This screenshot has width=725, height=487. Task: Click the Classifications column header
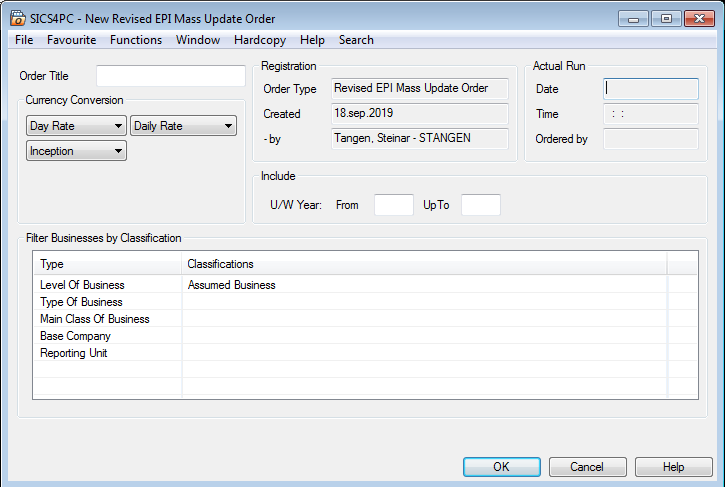(x=424, y=264)
